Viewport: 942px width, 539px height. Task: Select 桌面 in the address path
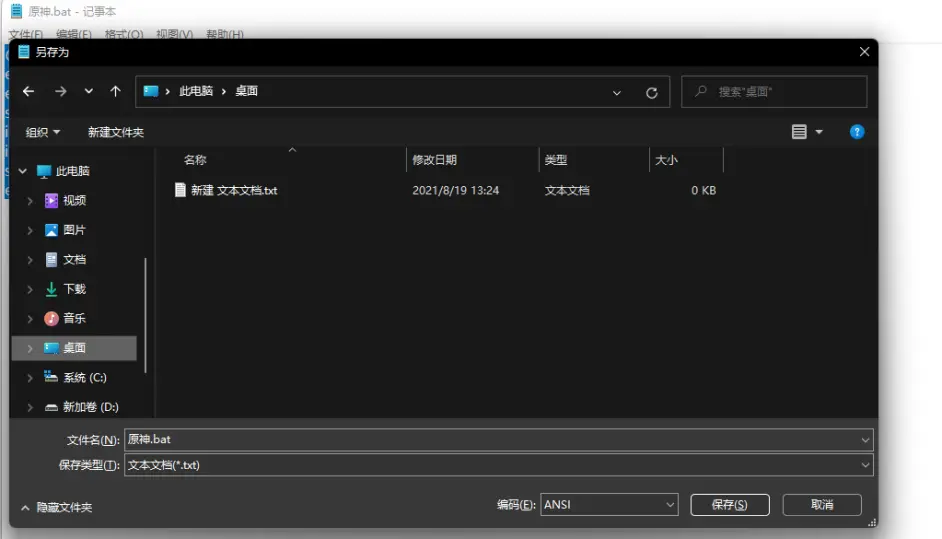tap(246, 91)
